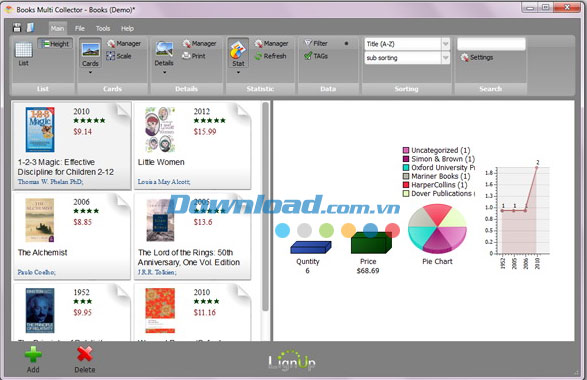Toggle the Scale option for cards
Image resolution: width=587 pixels, height=380 pixels.
click(119, 56)
